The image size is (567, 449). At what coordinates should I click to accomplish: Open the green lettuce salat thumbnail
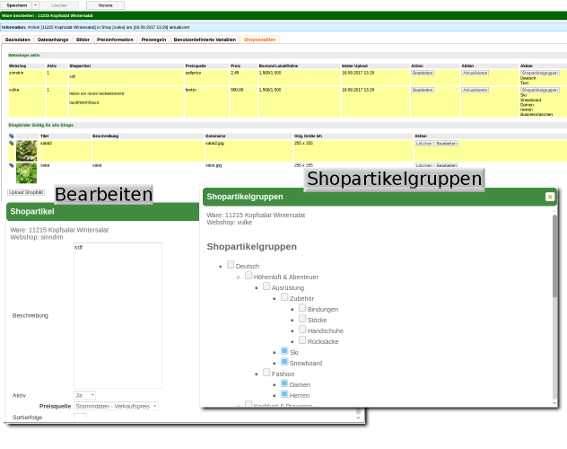pos(26,173)
